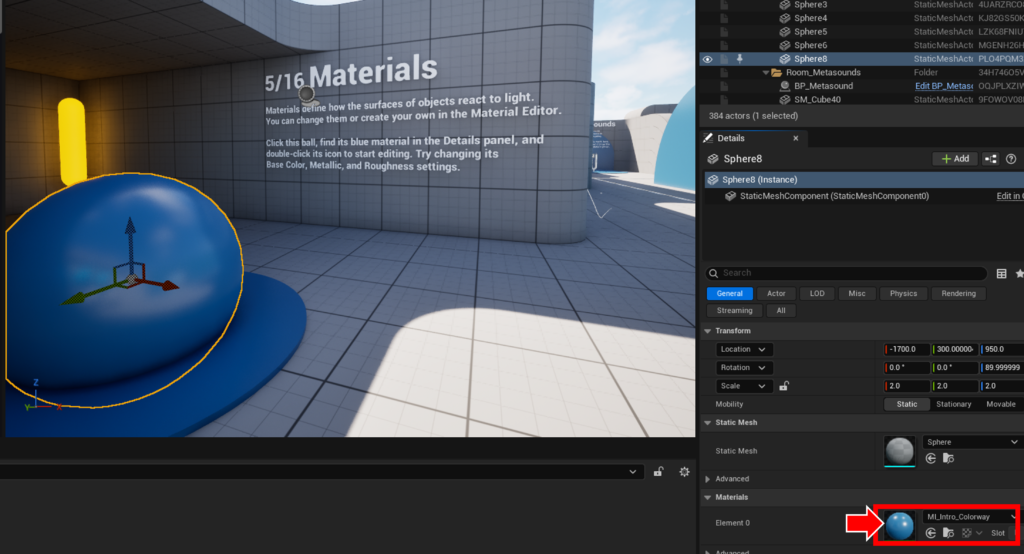Browse to Static Mesh asset in Content Browser

(948, 458)
